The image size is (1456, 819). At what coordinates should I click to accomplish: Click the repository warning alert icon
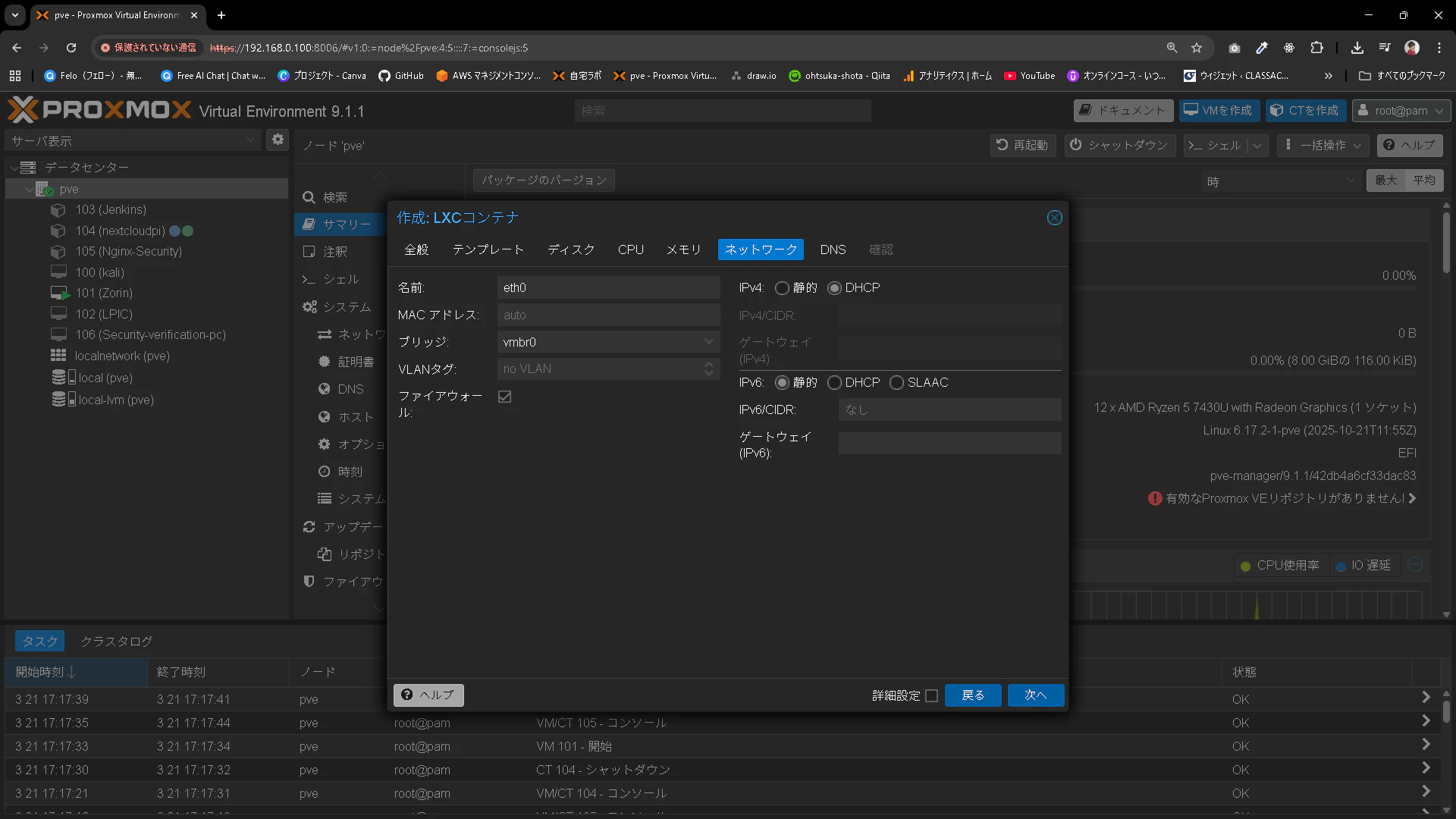(1154, 498)
